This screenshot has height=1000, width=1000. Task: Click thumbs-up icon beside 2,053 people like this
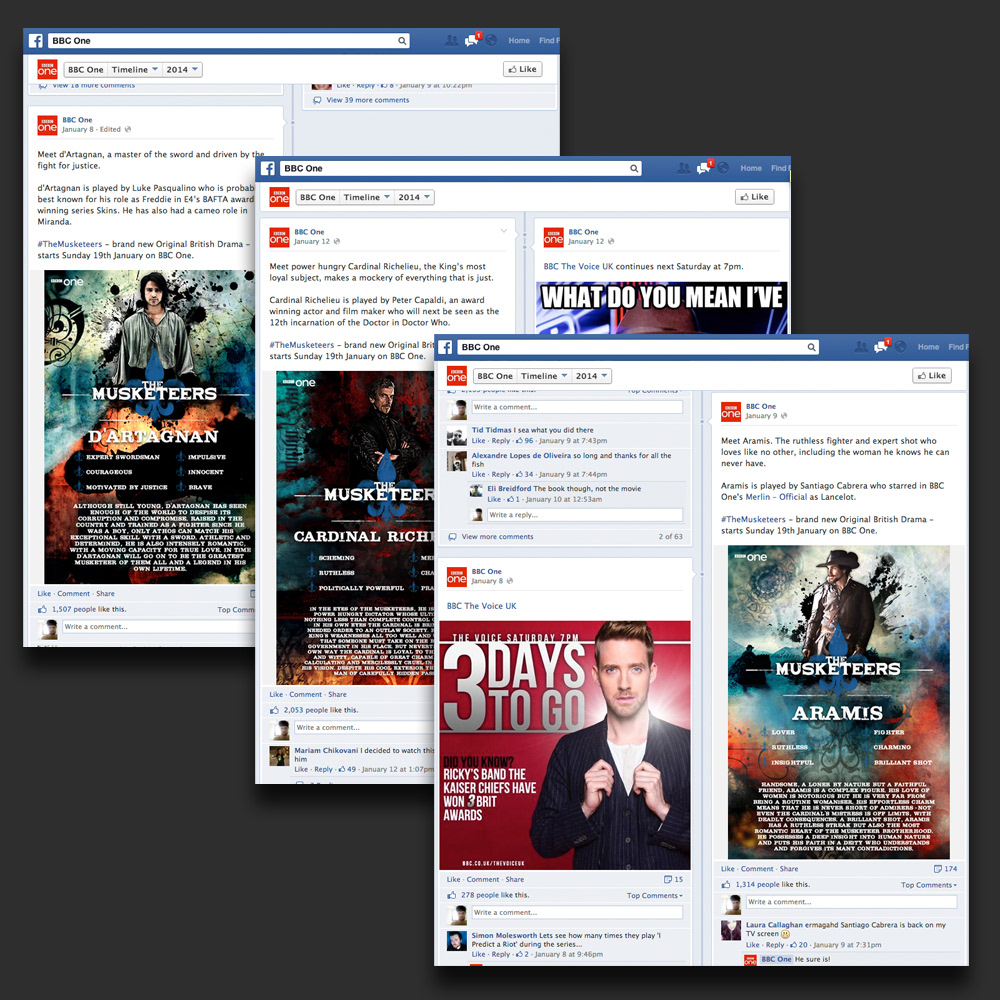click(x=274, y=710)
